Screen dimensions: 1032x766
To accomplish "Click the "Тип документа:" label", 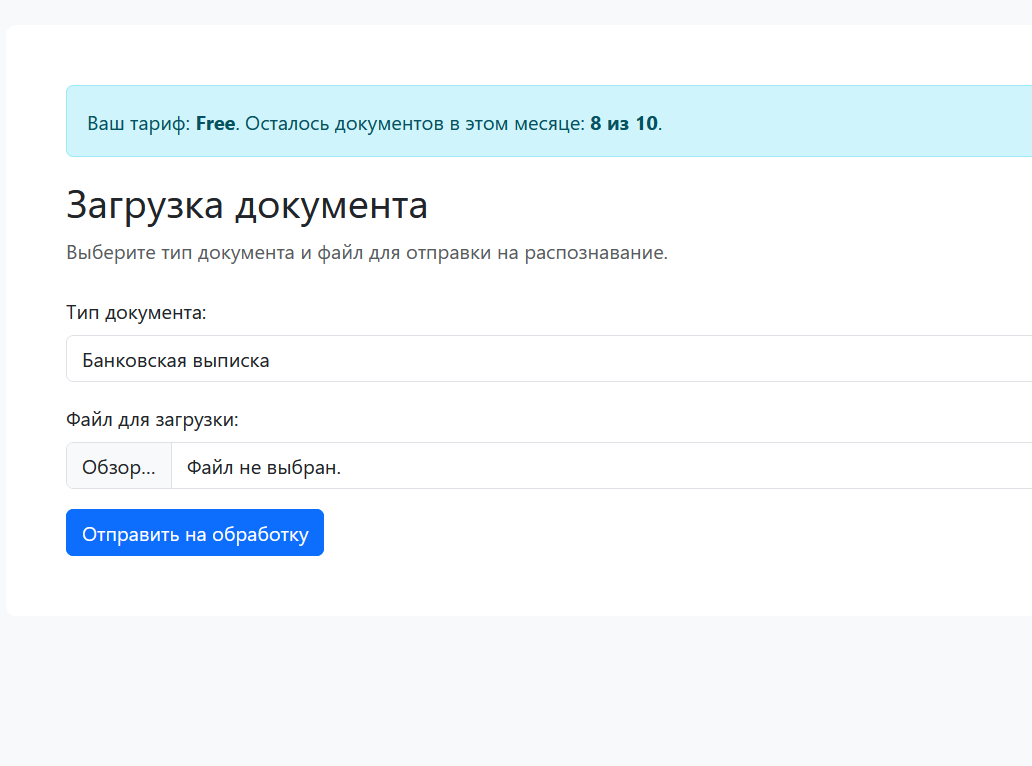I will click(x=134, y=312).
